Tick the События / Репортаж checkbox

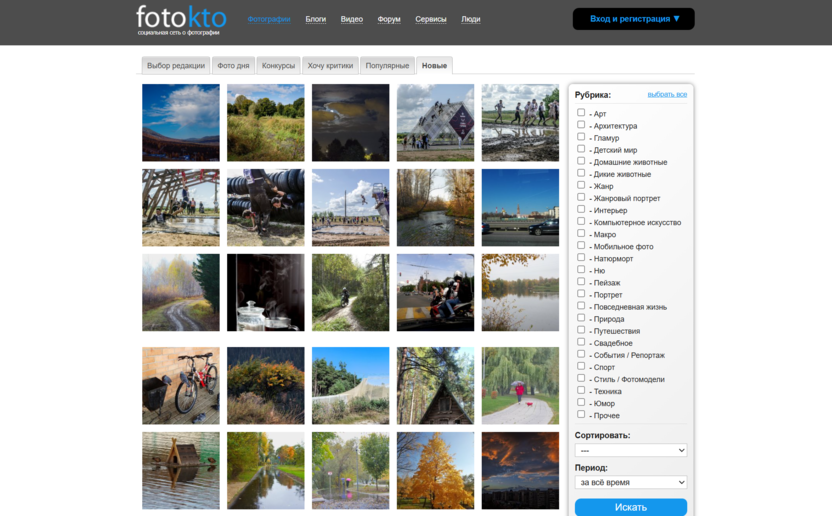click(581, 354)
